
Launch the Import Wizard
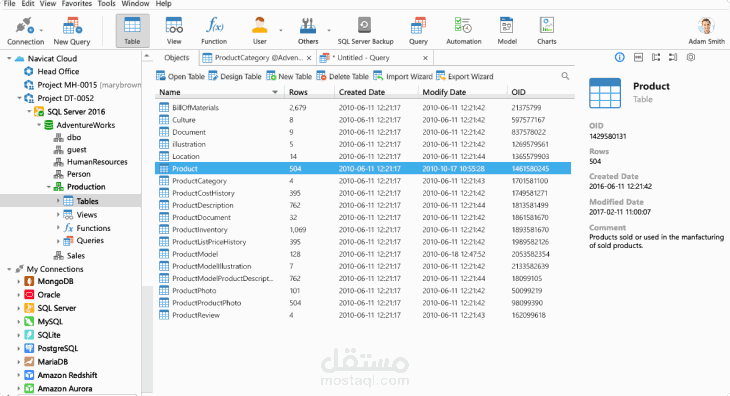[403, 76]
